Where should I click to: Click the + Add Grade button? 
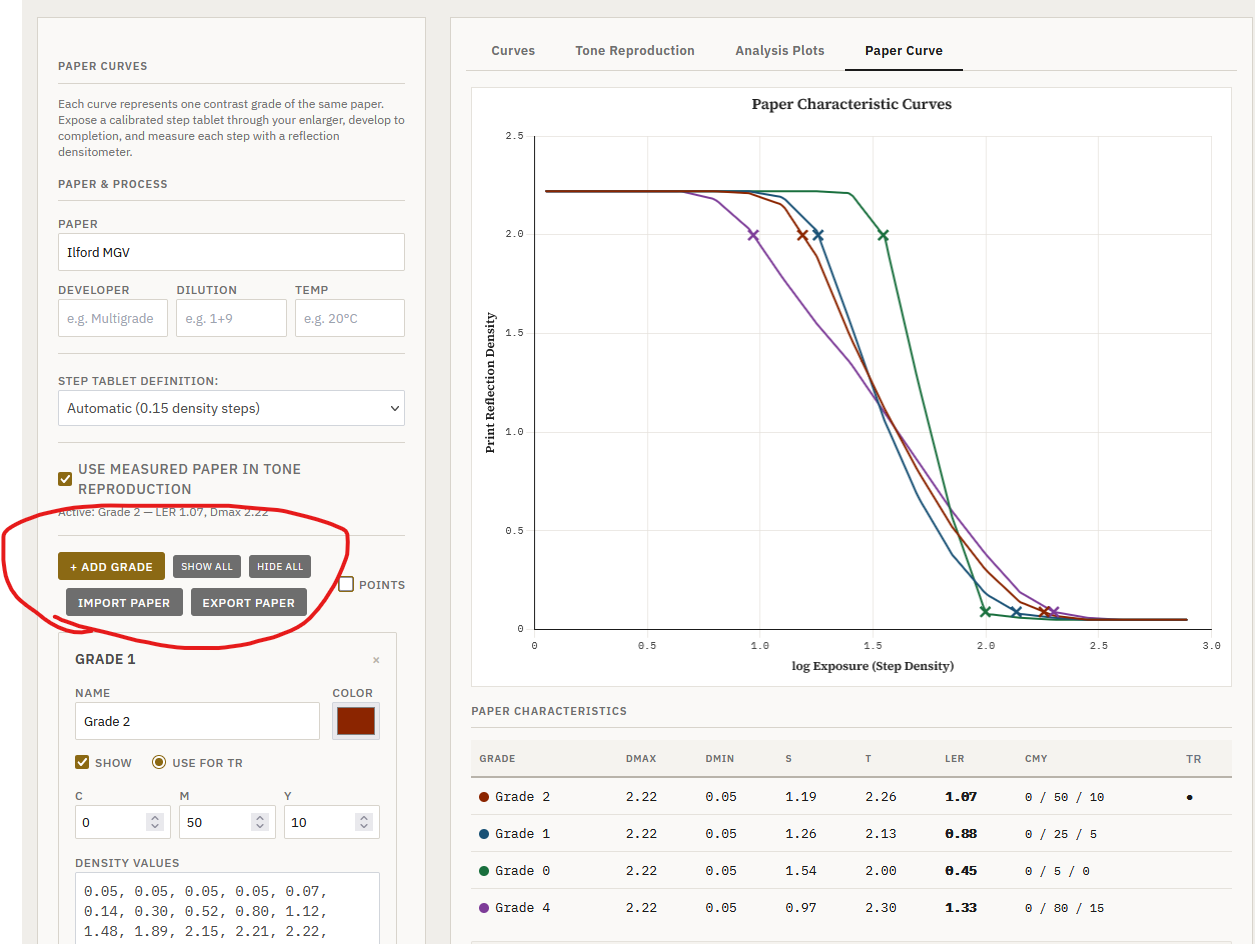[x=111, y=567]
